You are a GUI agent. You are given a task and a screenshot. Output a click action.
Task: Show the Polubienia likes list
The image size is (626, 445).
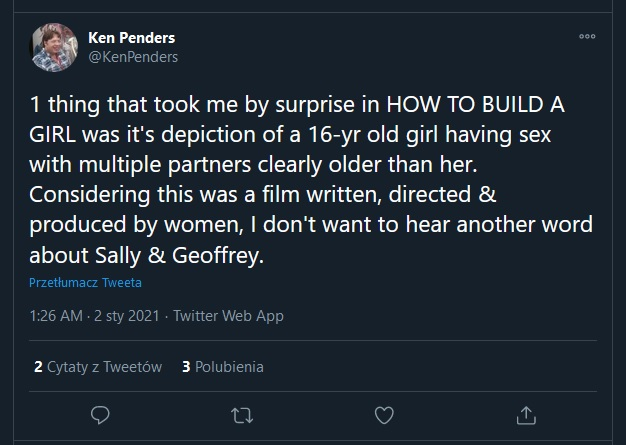click(229, 367)
